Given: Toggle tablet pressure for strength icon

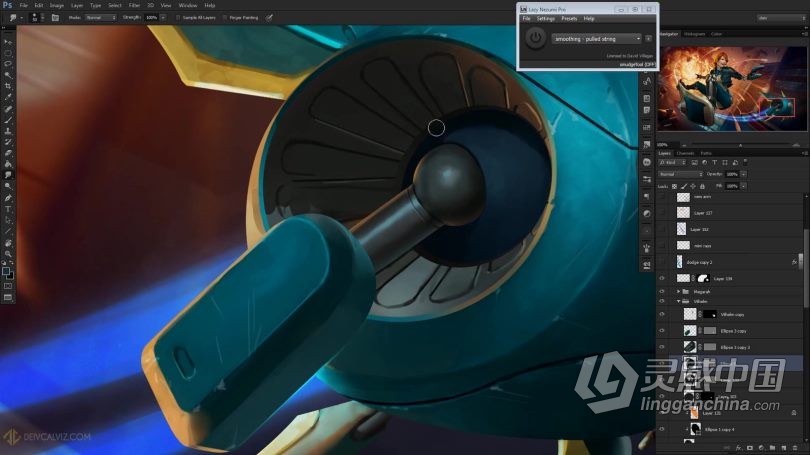Looking at the screenshot, I should pyautogui.click(x=269, y=18).
